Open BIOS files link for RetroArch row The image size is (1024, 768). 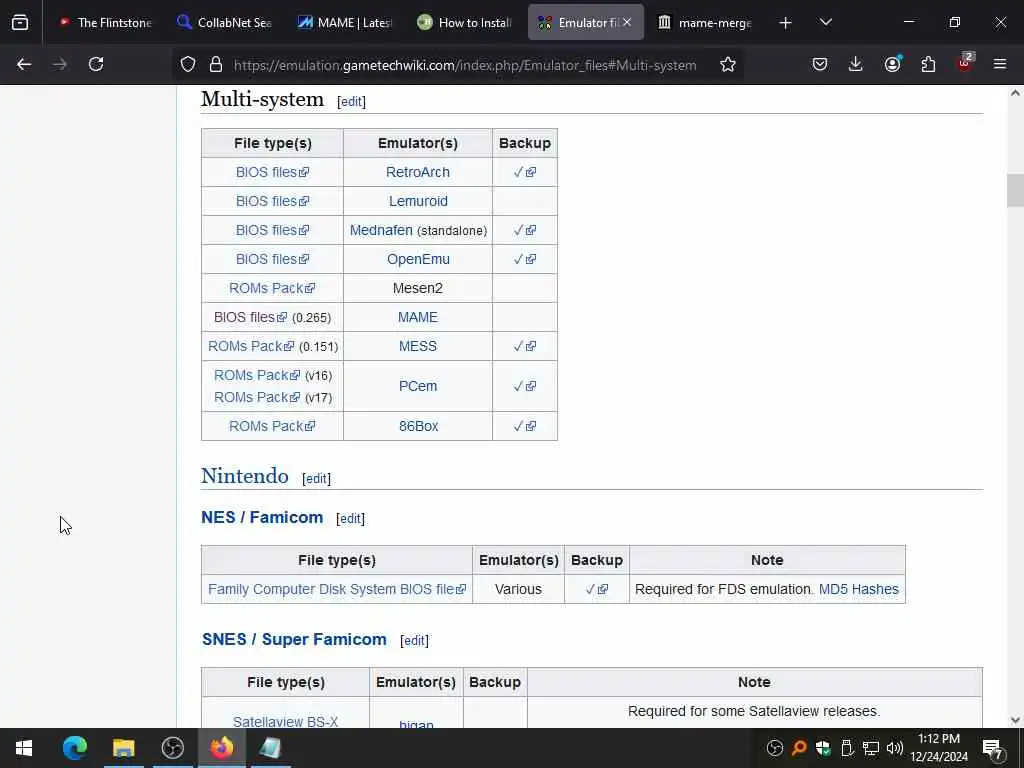272,172
